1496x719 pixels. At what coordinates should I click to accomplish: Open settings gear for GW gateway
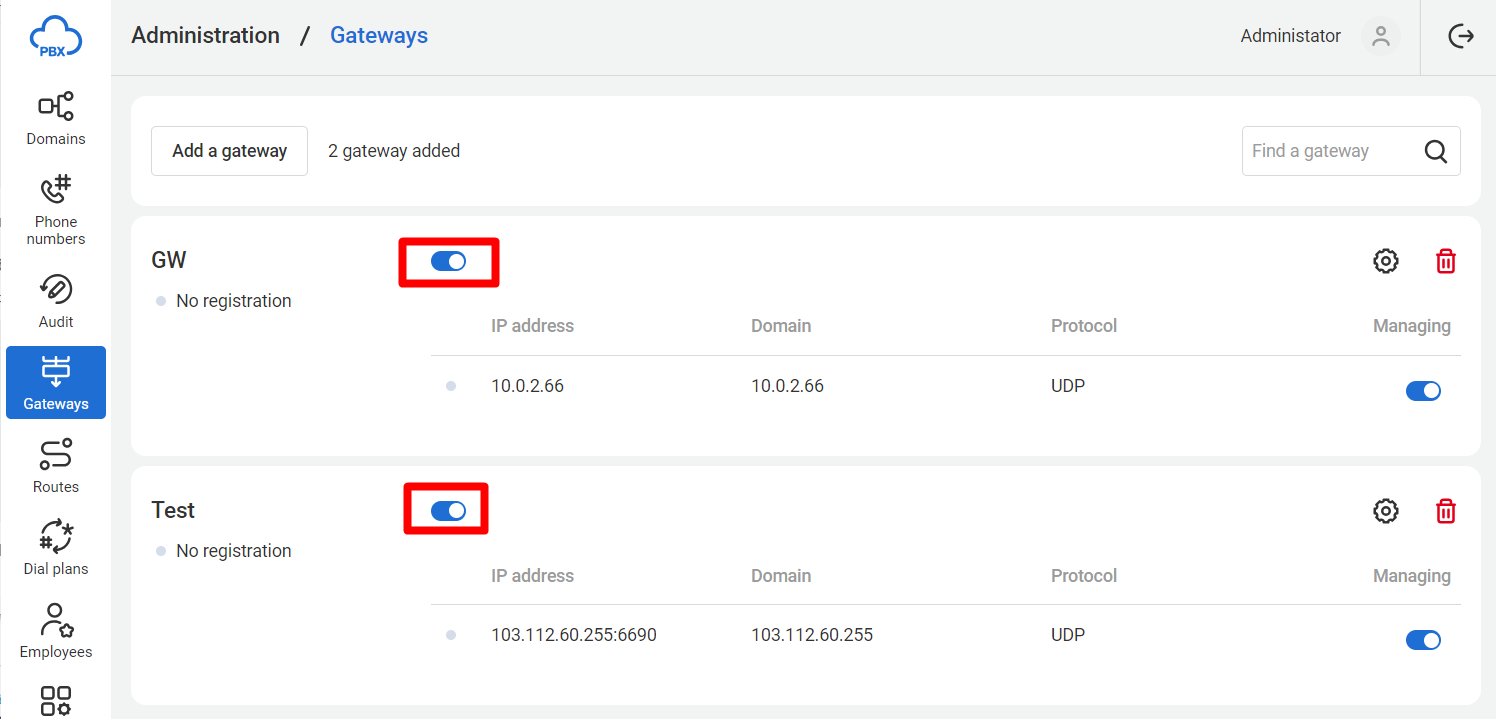click(1385, 261)
